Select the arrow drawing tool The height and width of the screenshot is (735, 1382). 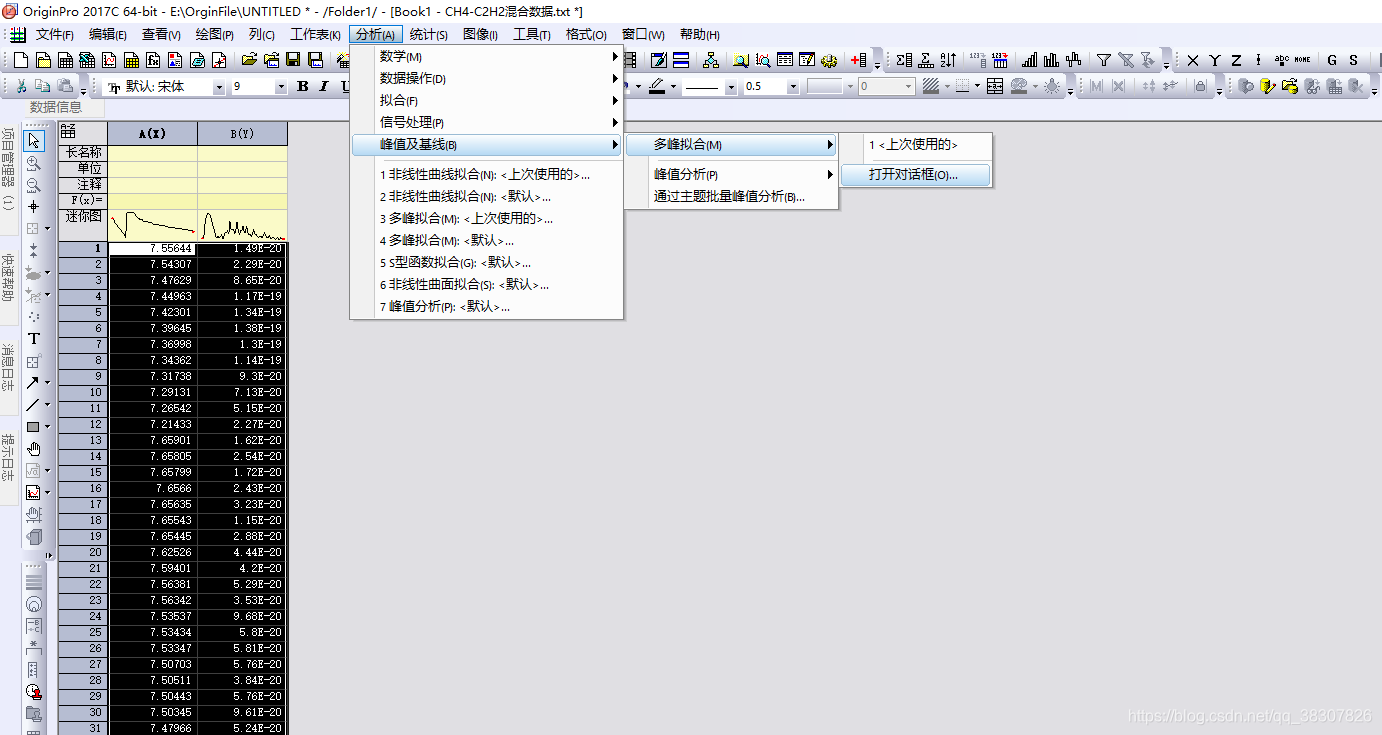click(x=33, y=382)
